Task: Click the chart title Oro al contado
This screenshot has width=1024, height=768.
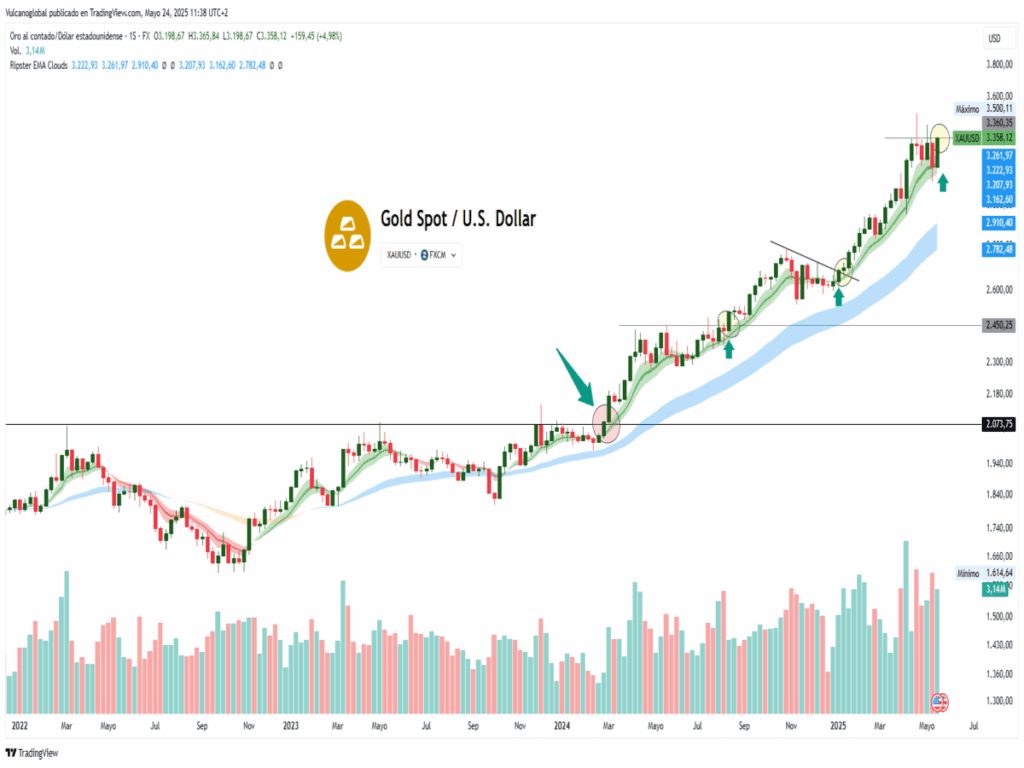Action: pyautogui.click(x=60, y=34)
